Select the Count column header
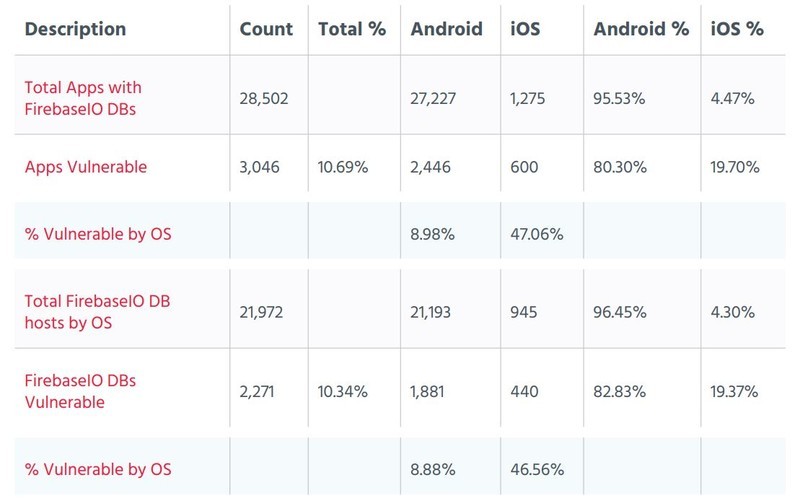This screenshot has height=501, width=800. (x=266, y=29)
